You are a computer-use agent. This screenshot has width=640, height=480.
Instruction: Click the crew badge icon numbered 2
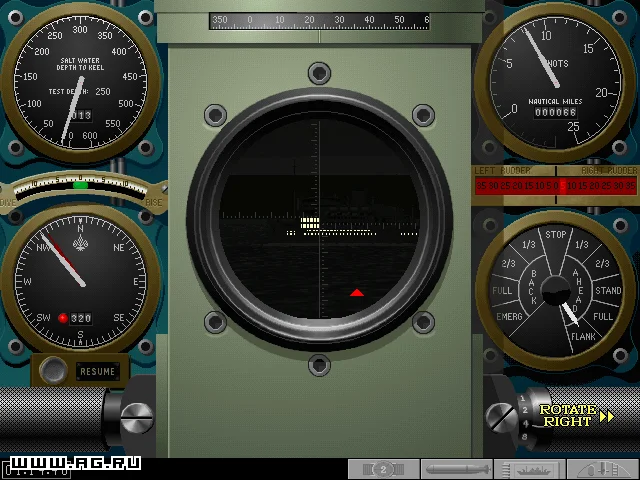pos(383,469)
